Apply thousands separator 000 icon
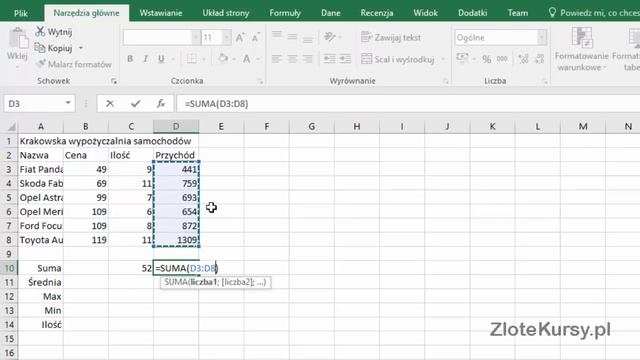This screenshot has height=360, width=640. [x=502, y=59]
